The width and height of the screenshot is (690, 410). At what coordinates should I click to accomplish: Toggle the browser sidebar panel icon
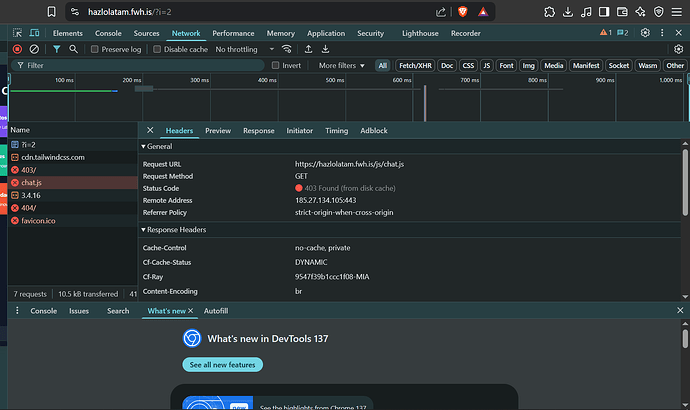604,12
